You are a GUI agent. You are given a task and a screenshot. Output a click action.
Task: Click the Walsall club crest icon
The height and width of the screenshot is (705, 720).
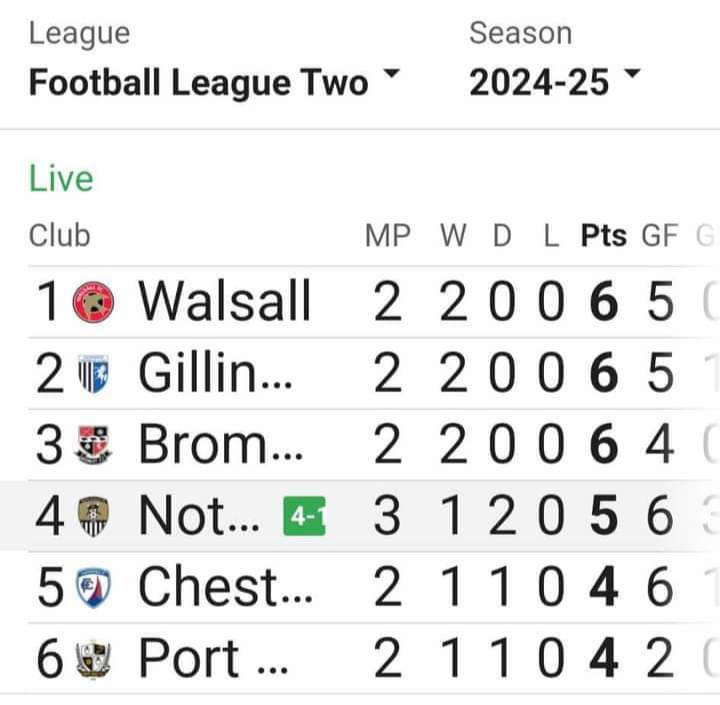click(x=94, y=302)
